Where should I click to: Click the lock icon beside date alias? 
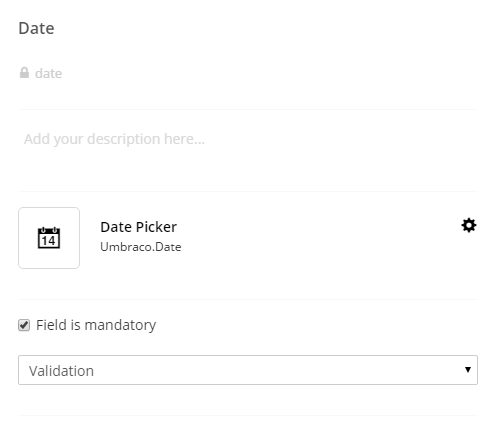(24, 73)
